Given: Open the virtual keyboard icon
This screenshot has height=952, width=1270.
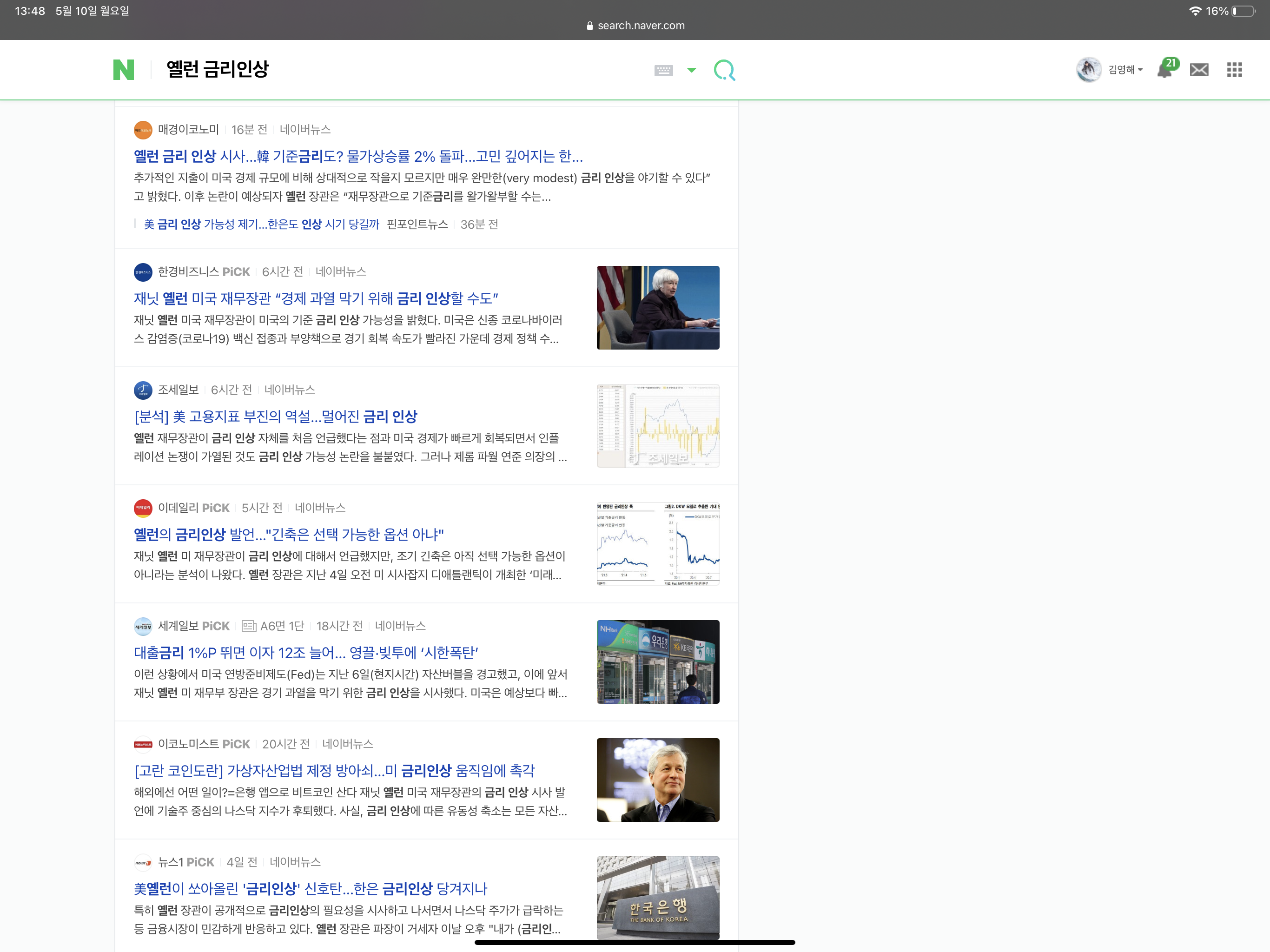Looking at the screenshot, I should click(663, 70).
